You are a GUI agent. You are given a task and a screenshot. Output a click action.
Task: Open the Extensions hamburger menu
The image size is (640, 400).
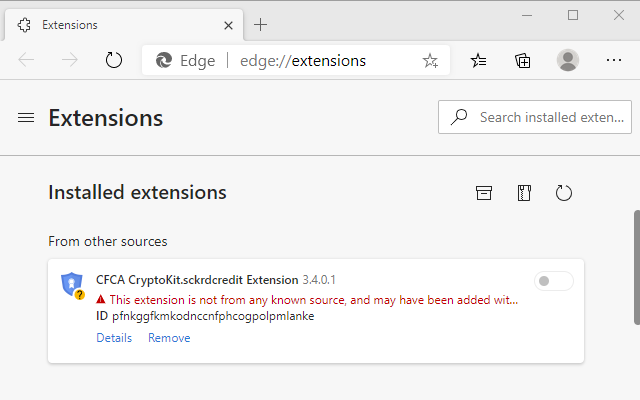pos(26,118)
